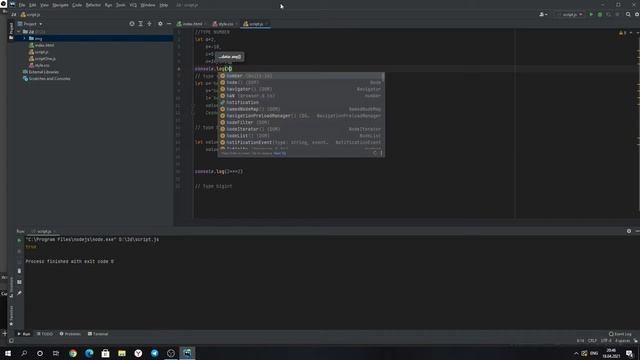The width and height of the screenshot is (640, 360).
Task: Expand the img folder in project tree
Action: click(24, 38)
